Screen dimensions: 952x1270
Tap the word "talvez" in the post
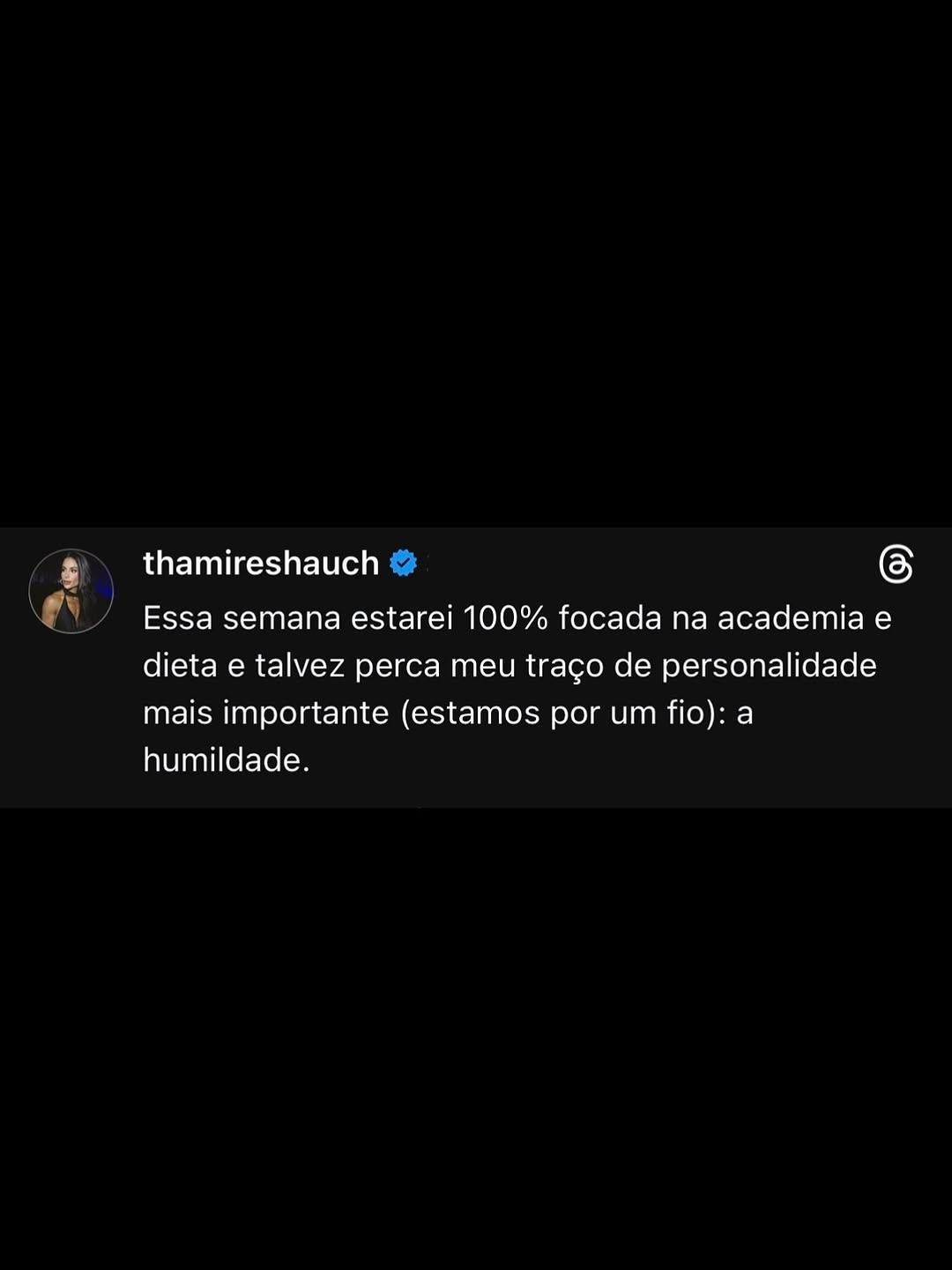(300, 665)
